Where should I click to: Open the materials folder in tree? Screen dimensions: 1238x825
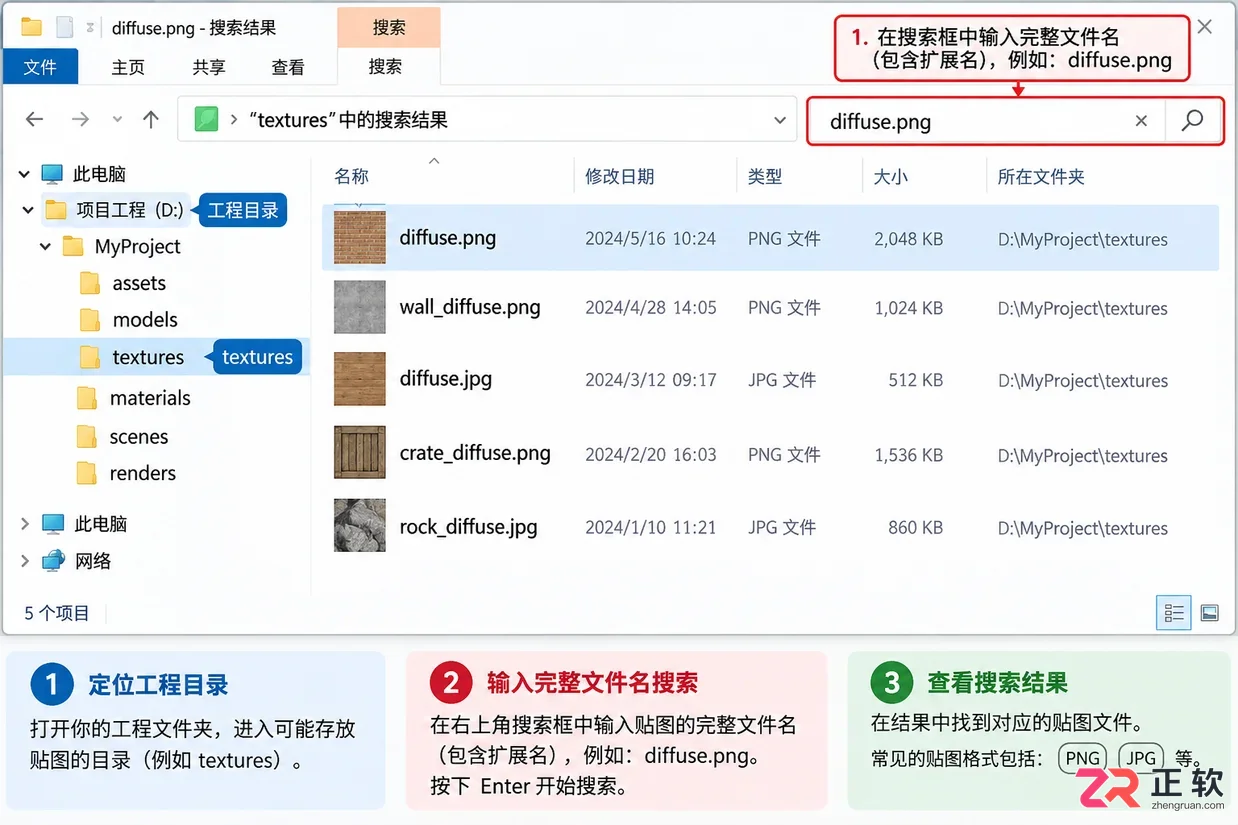click(150, 398)
